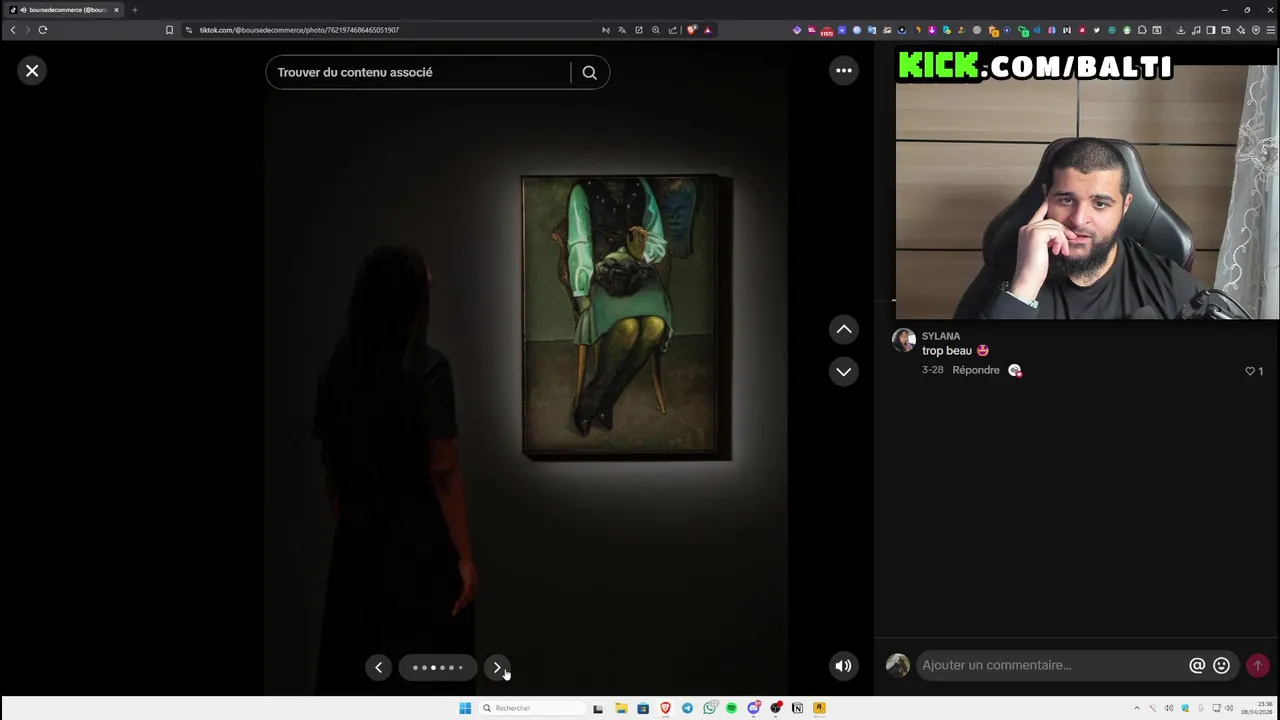The height and width of the screenshot is (720, 1280).
Task: Click the share page icon in address bar
Action: point(673,30)
